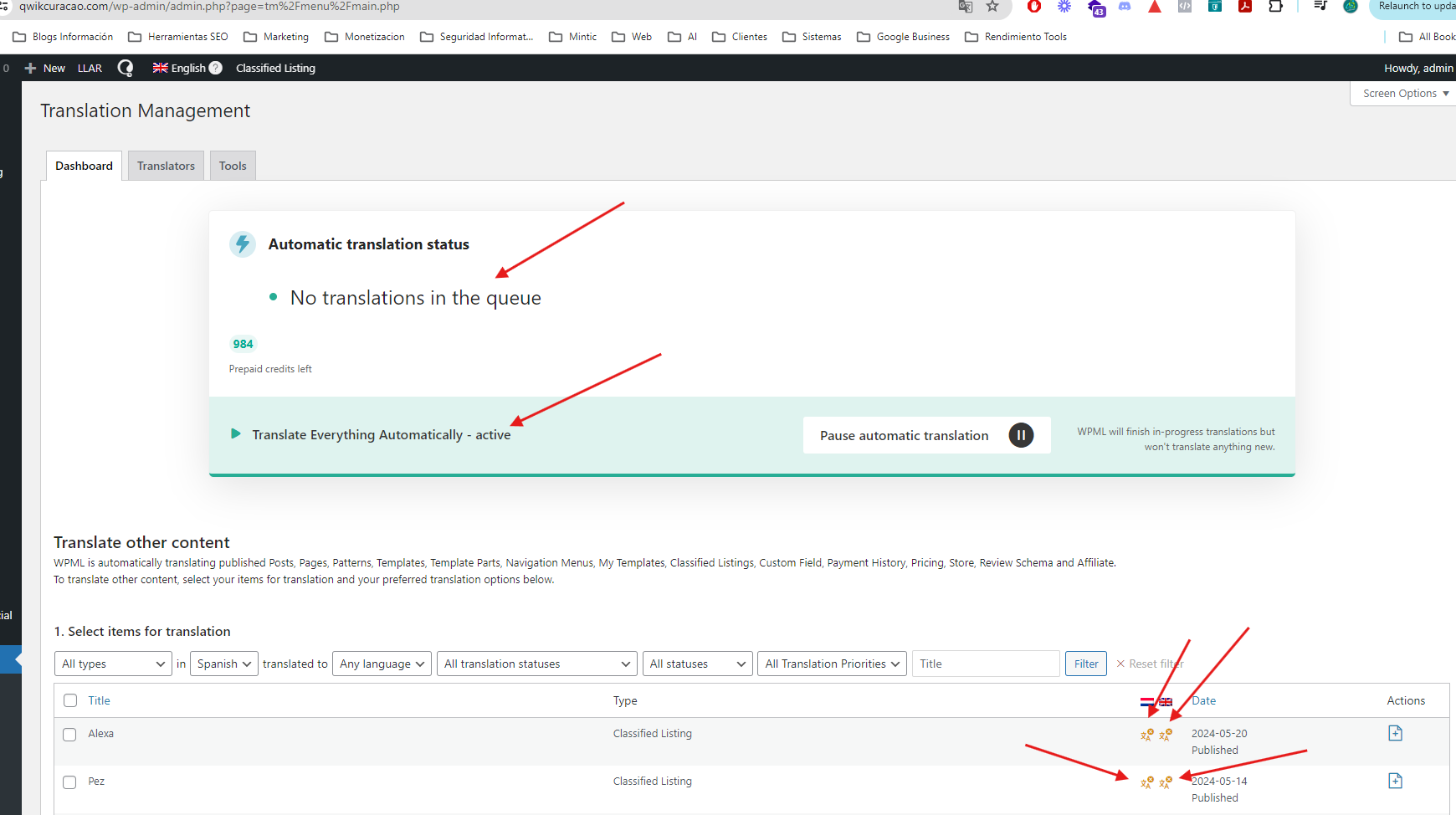Open the All translation statuses dropdown
The width and height of the screenshot is (1456, 815).
coord(536,664)
